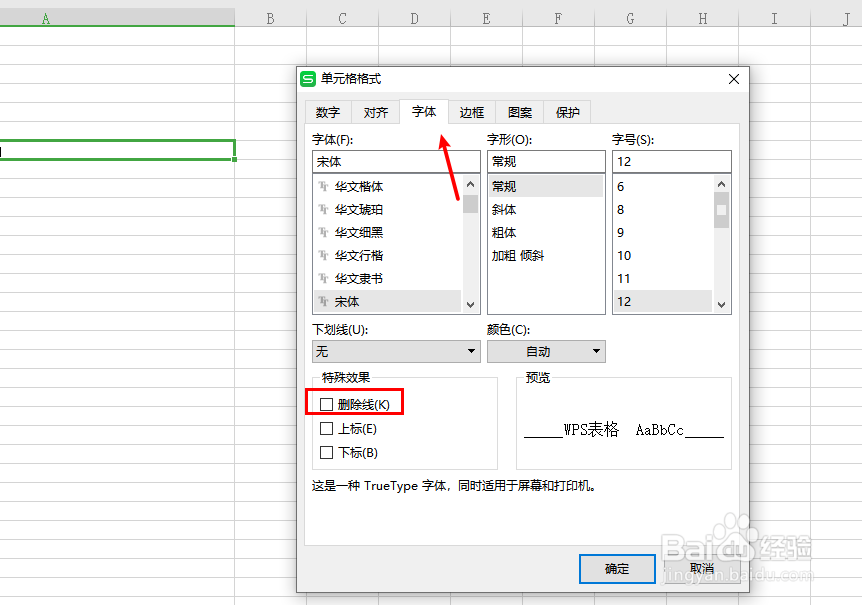
Task: Click size list scroll up arrow
Action: (722, 184)
